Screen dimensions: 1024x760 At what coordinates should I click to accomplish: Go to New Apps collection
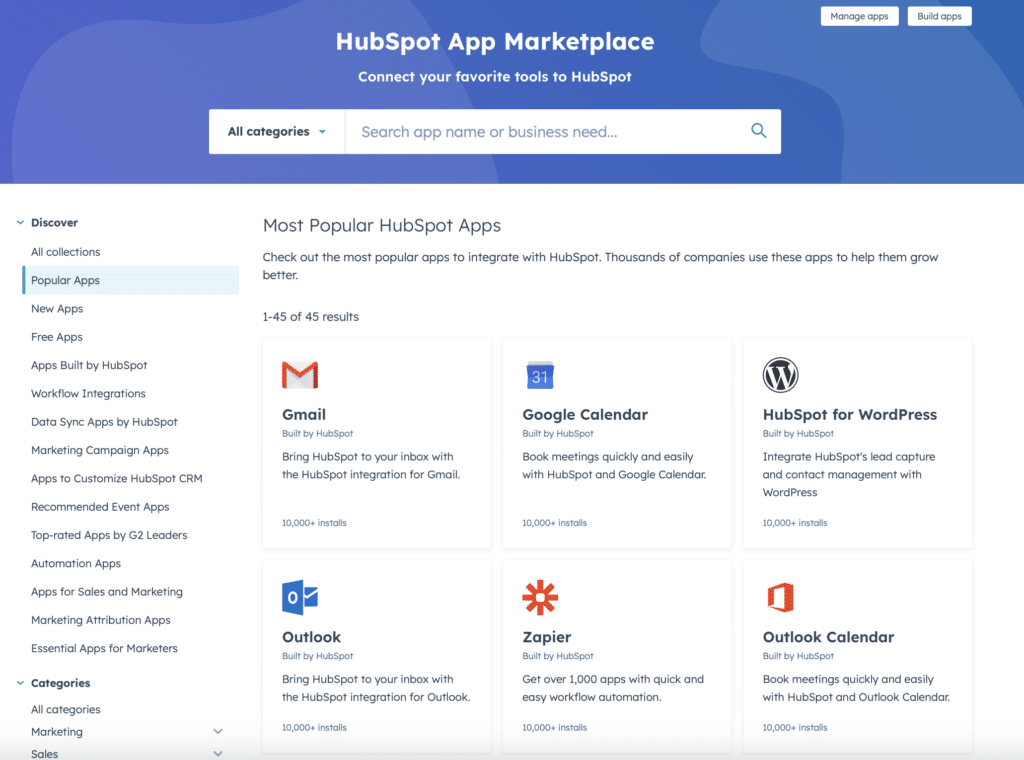57,309
